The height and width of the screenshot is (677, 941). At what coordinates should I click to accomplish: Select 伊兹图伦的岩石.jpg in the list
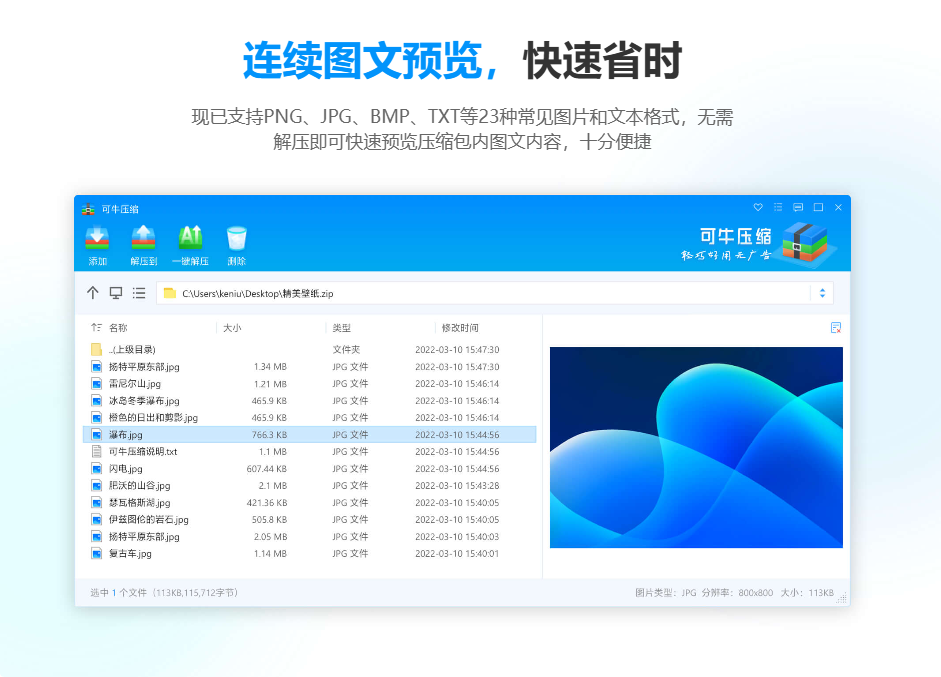coord(309,519)
